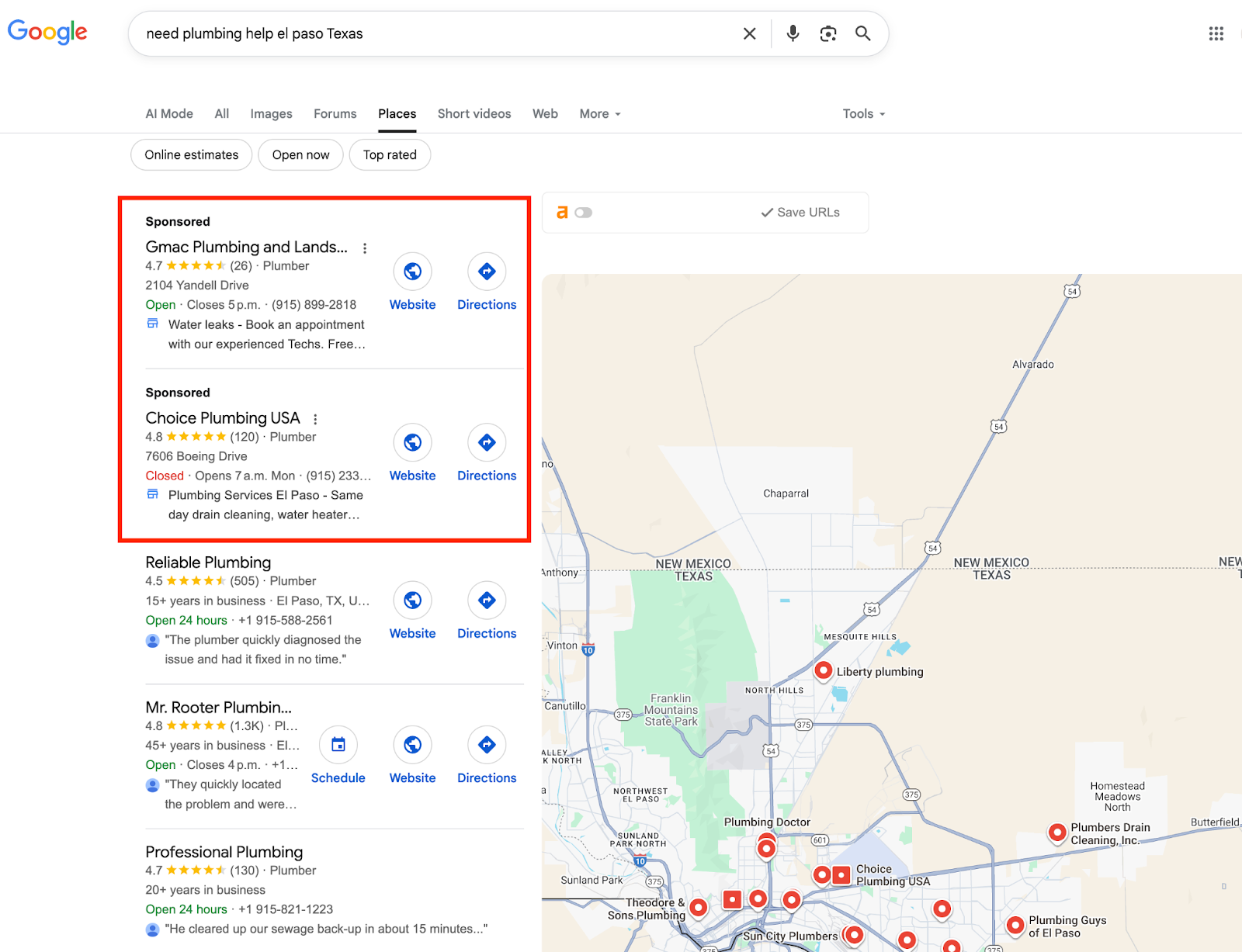Click into the search query input field

[435, 33]
